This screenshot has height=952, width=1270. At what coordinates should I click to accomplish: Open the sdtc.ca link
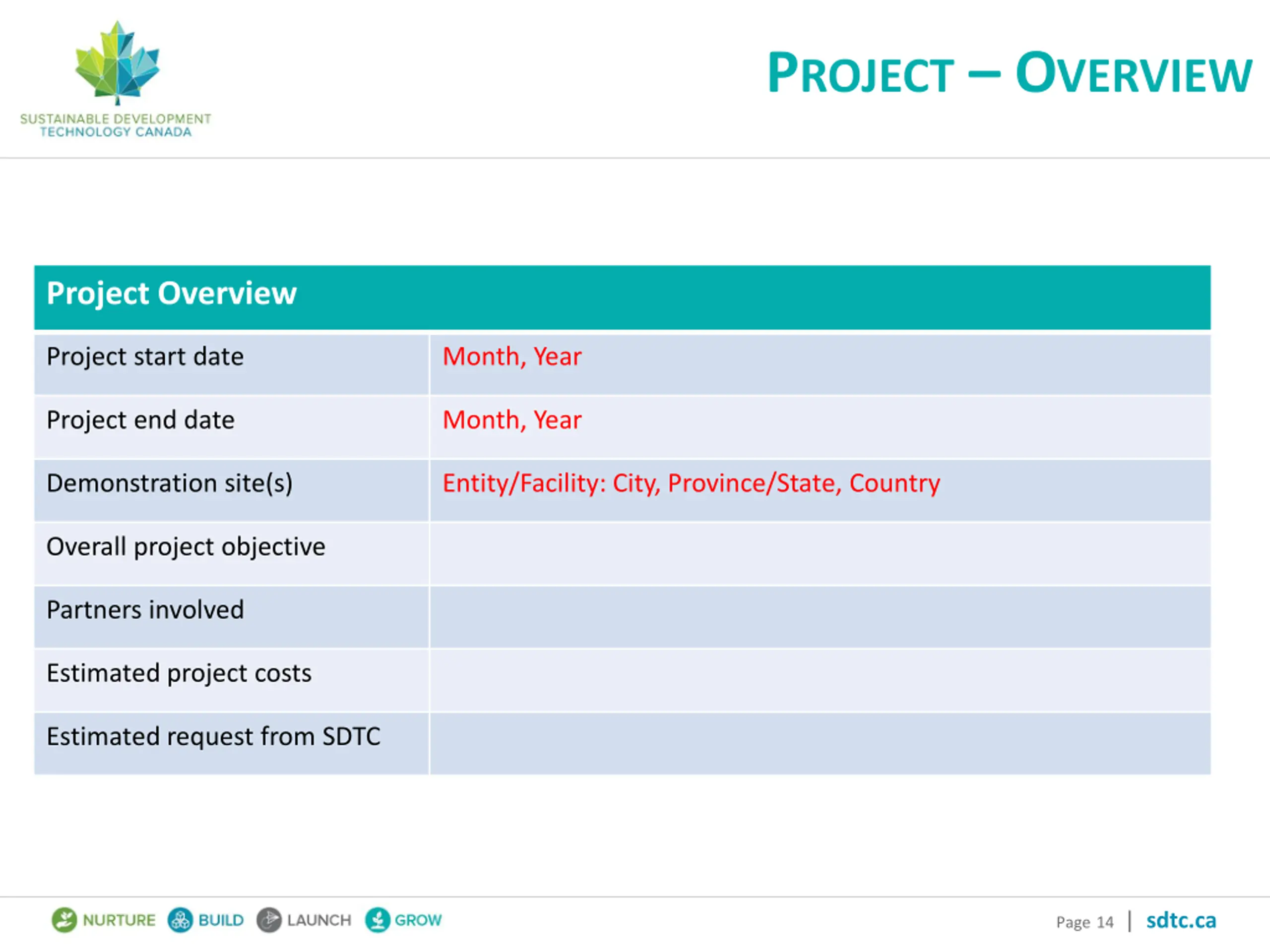pos(1180,920)
